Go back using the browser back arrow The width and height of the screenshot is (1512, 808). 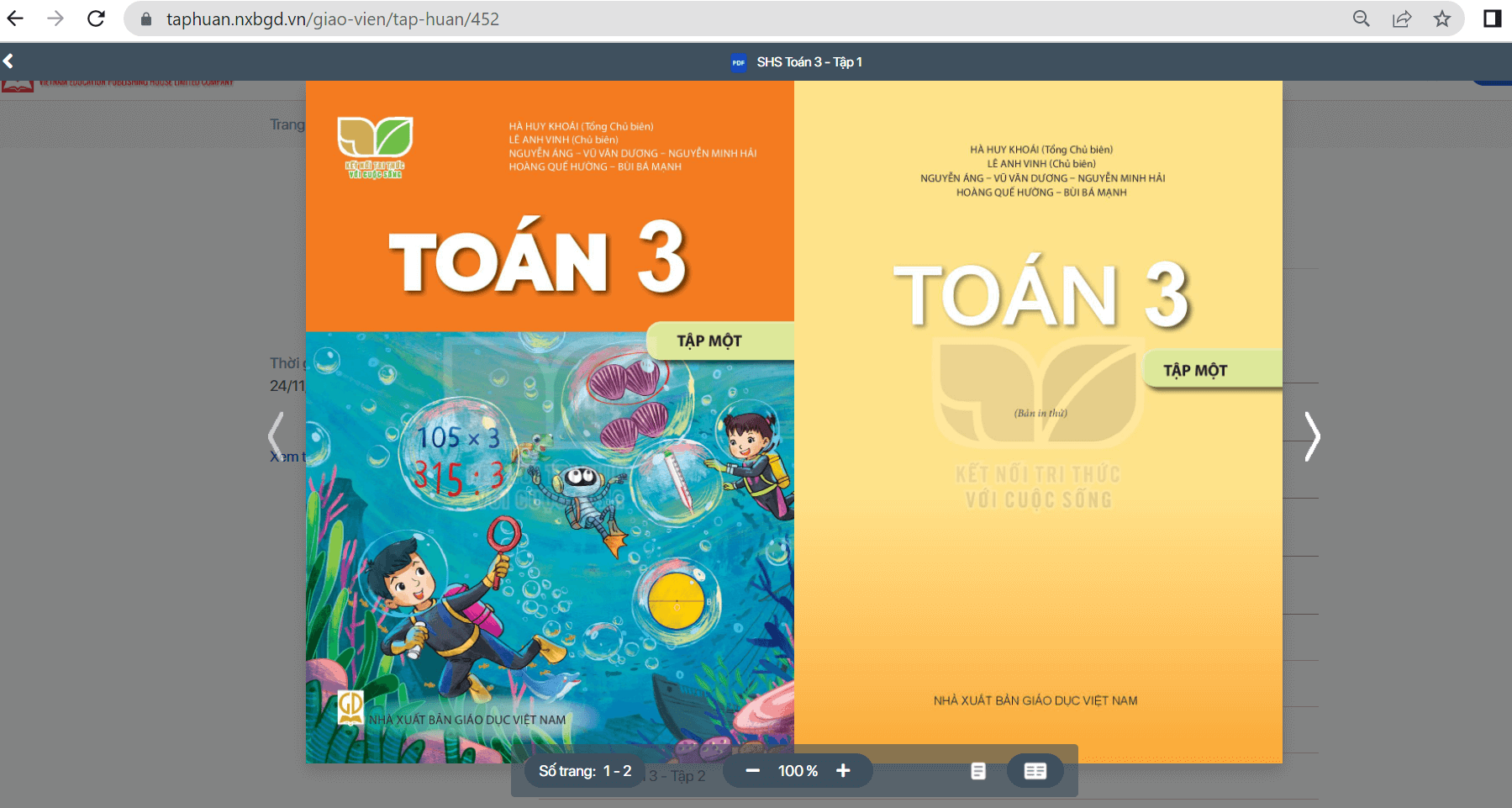15,18
